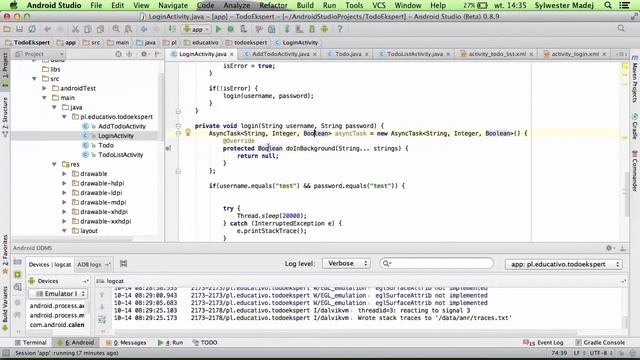Open the app: pl.educativo.todoekspert filter dropdown
The height and width of the screenshot is (360, 640).
564,264
